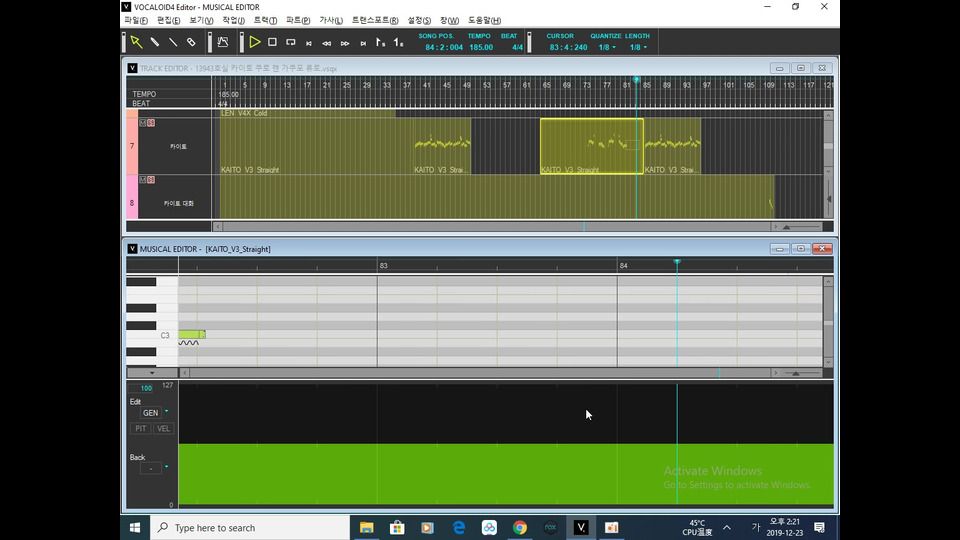The image size is (960, 540).
Task: Maximize the Track Editor window
Action: (x=801, y=68)
